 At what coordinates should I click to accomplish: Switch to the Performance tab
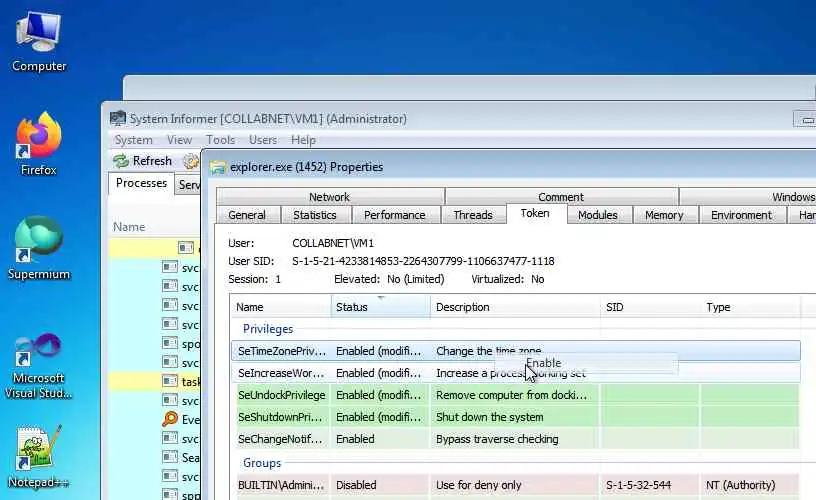coord(394,215)
